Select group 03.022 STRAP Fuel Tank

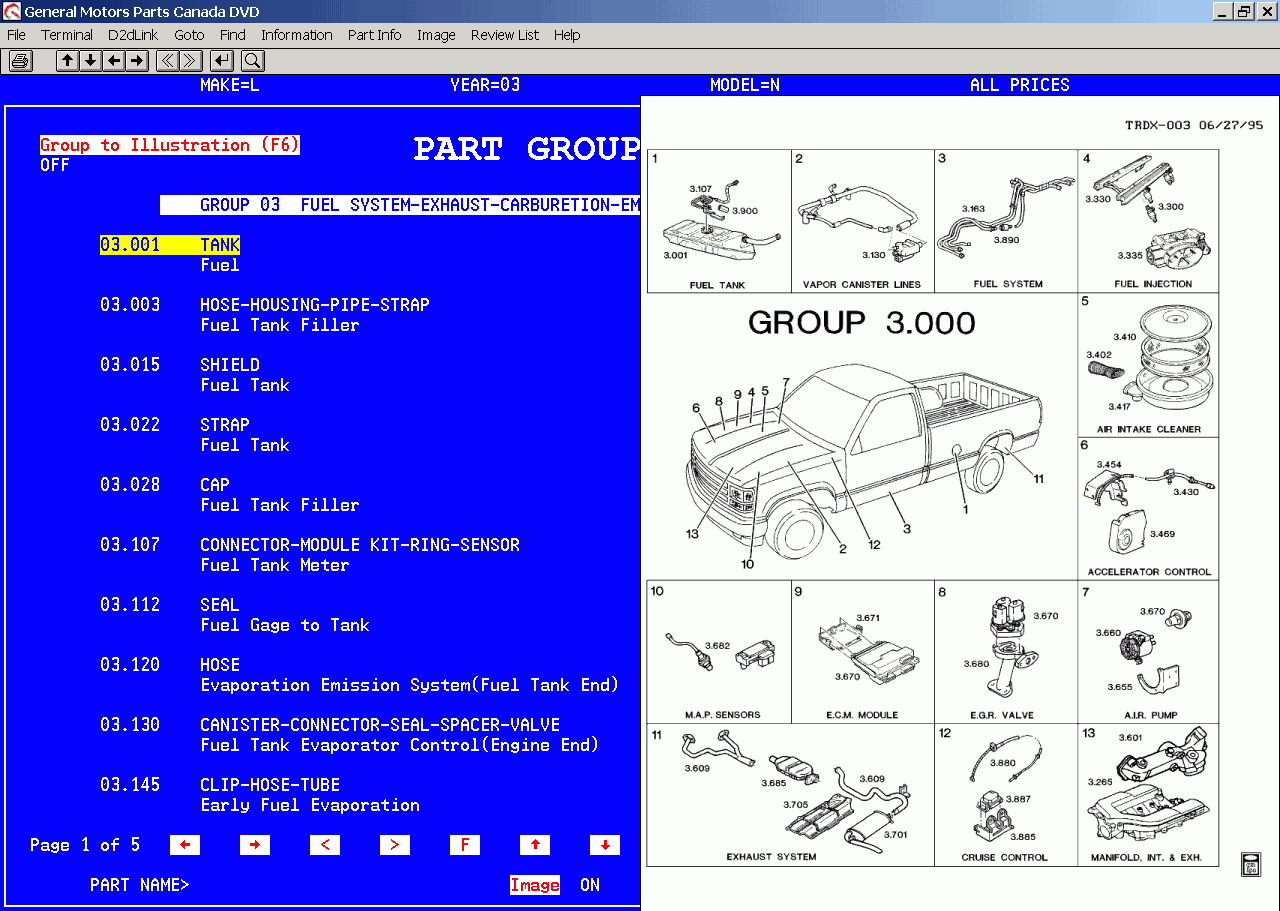click(195, 435)
